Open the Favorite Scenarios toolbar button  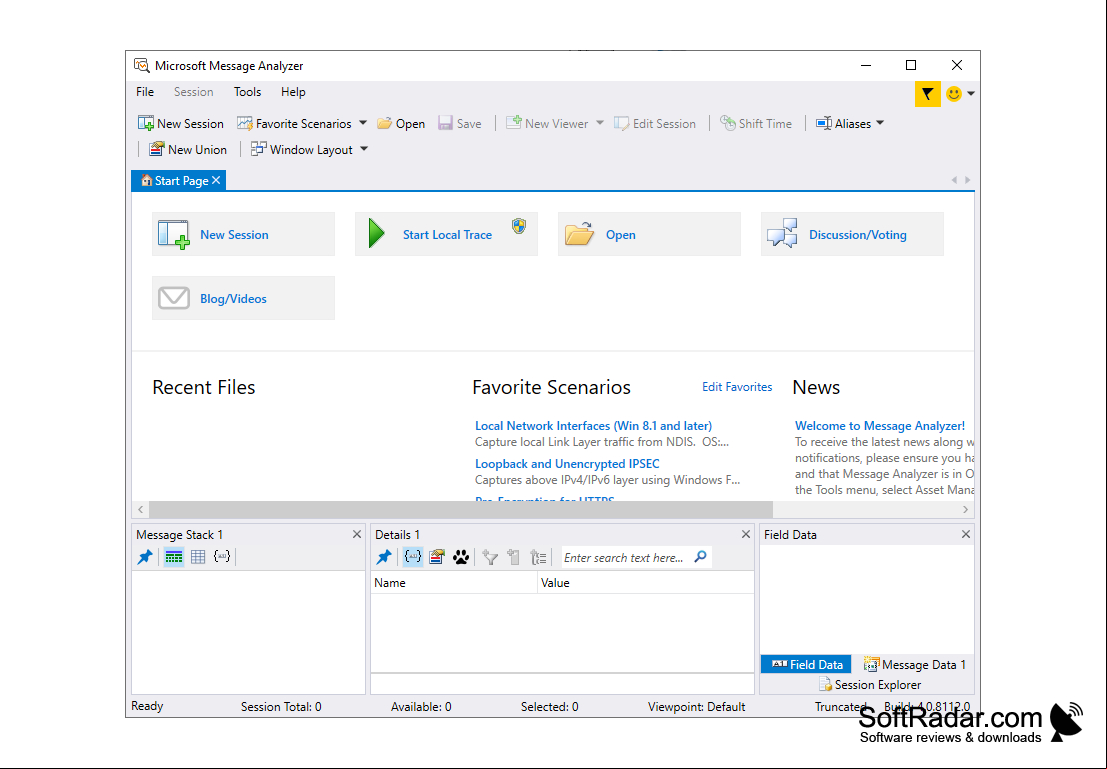pos(294,124)
